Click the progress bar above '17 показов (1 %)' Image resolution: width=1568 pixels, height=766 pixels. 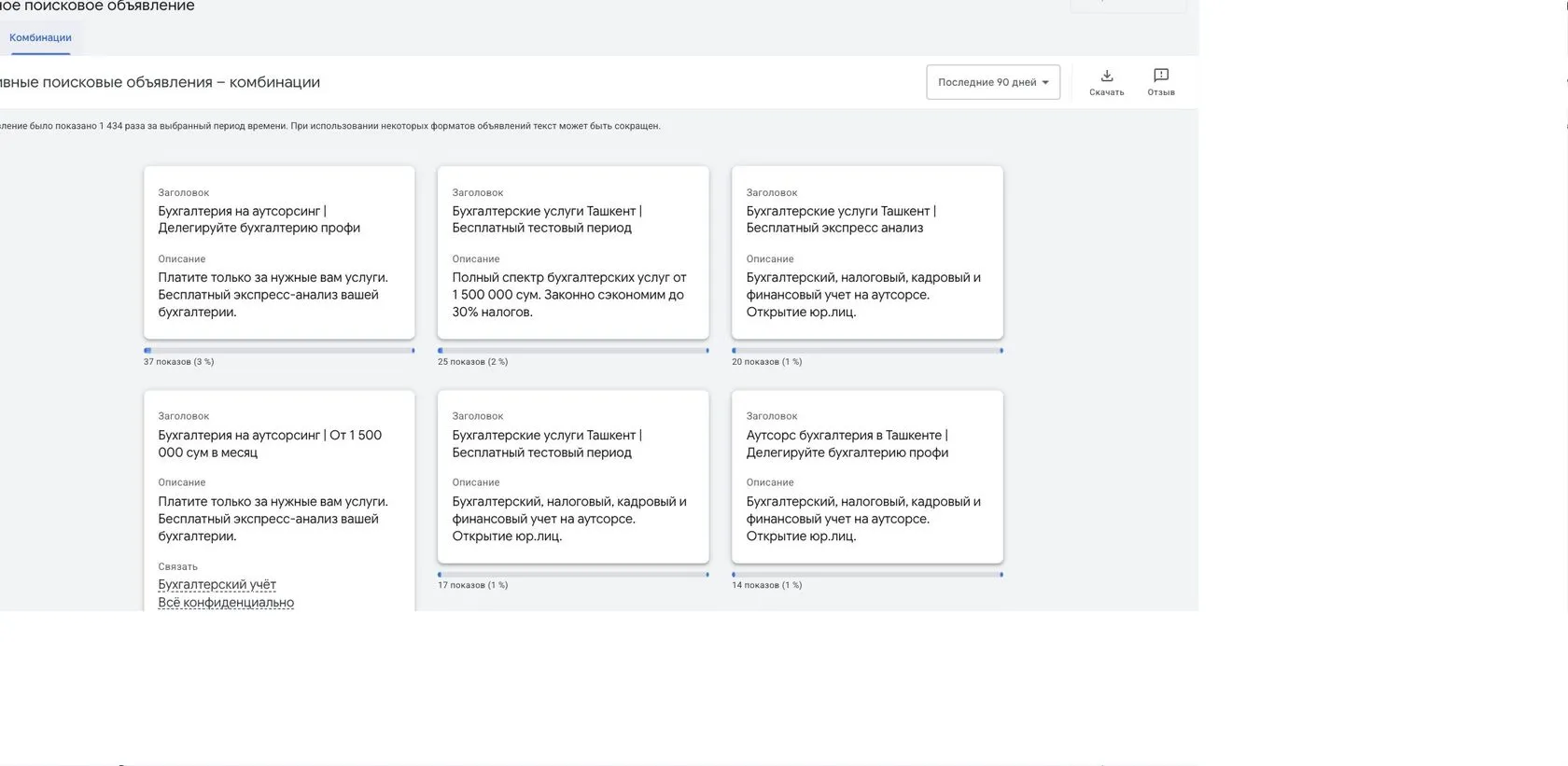click(573, 575)
